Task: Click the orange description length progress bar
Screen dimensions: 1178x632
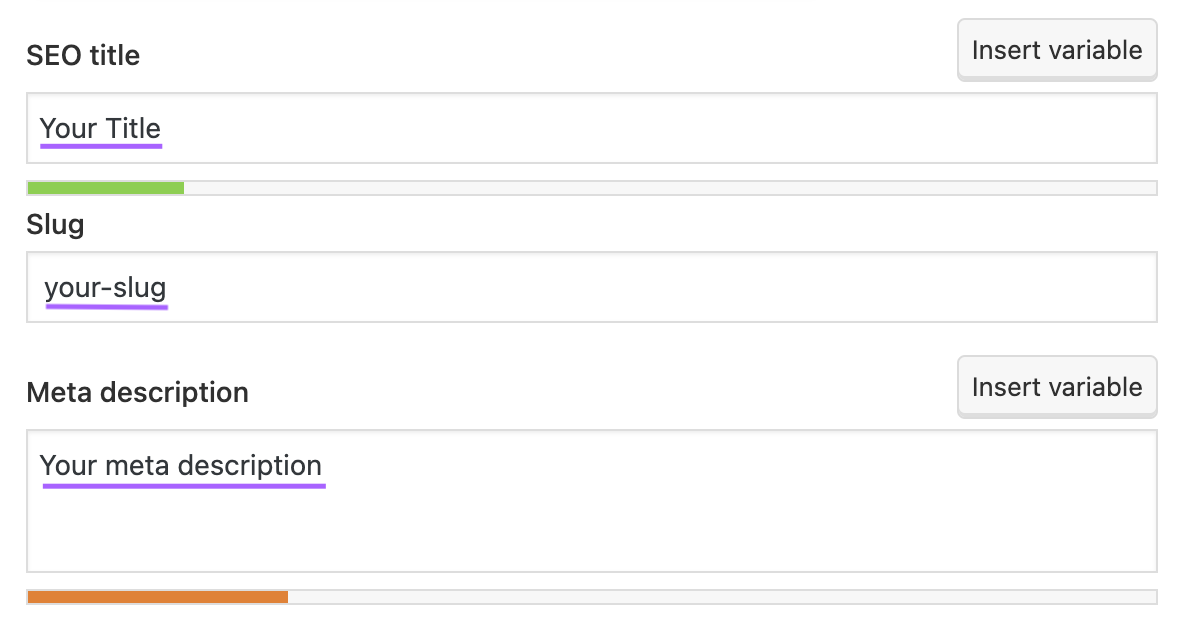Action: [155, 596]
